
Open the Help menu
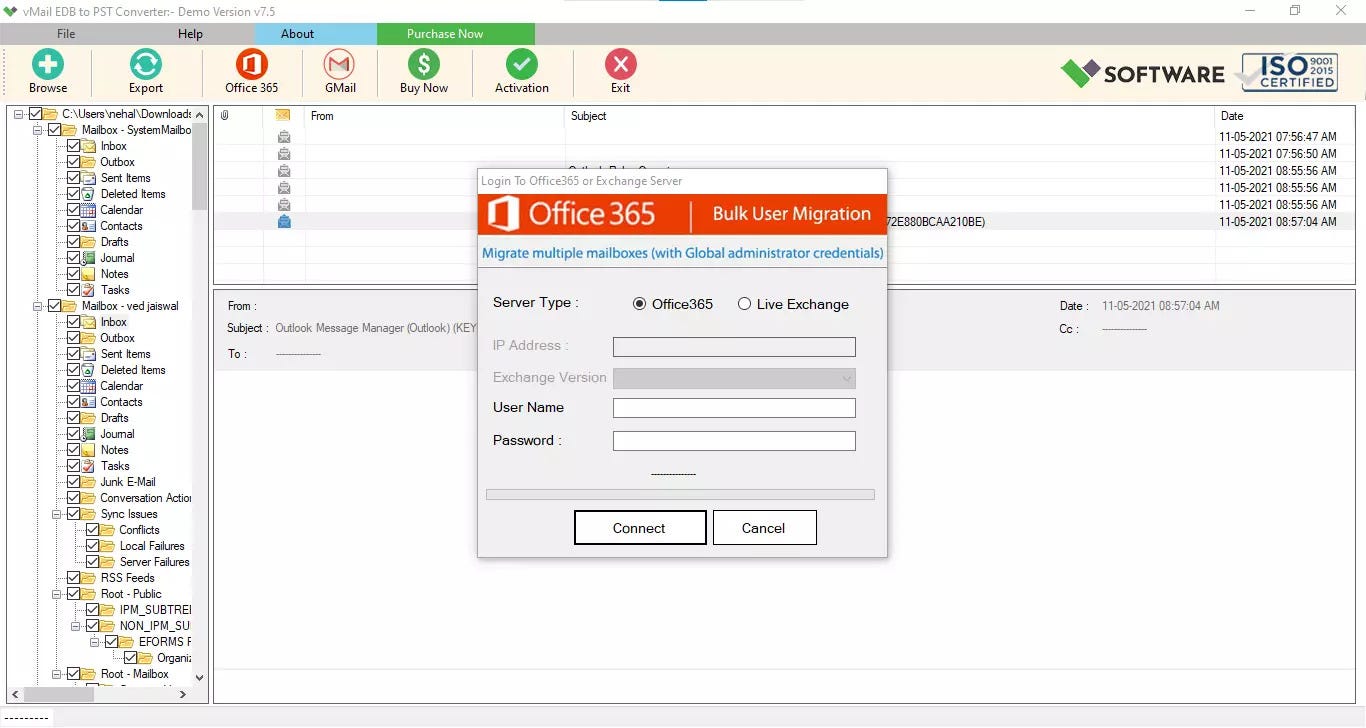pos(190,34)
